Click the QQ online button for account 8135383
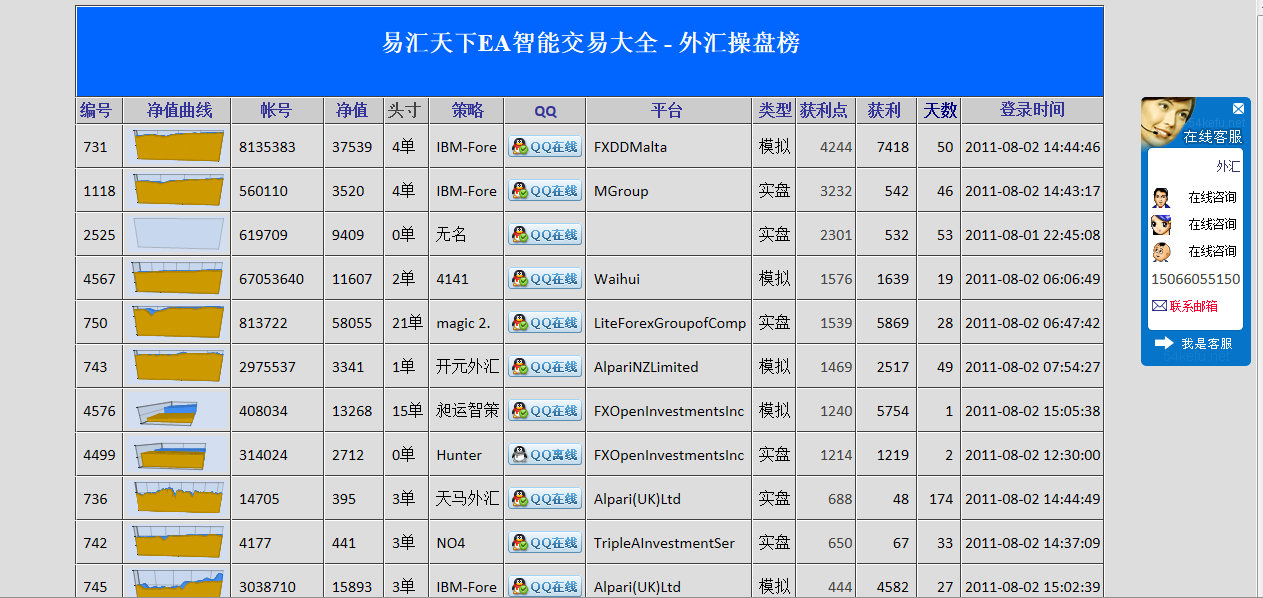 [x=545, y=147]
